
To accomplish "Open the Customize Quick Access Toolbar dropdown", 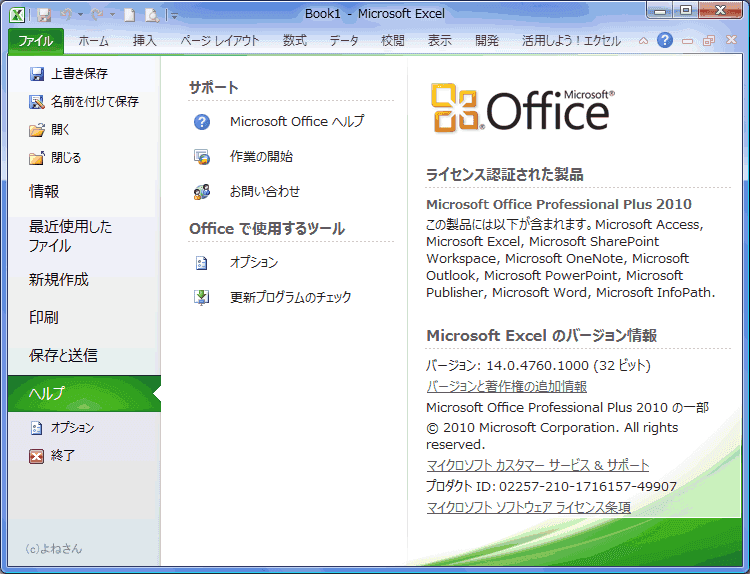I will (175, 16).
